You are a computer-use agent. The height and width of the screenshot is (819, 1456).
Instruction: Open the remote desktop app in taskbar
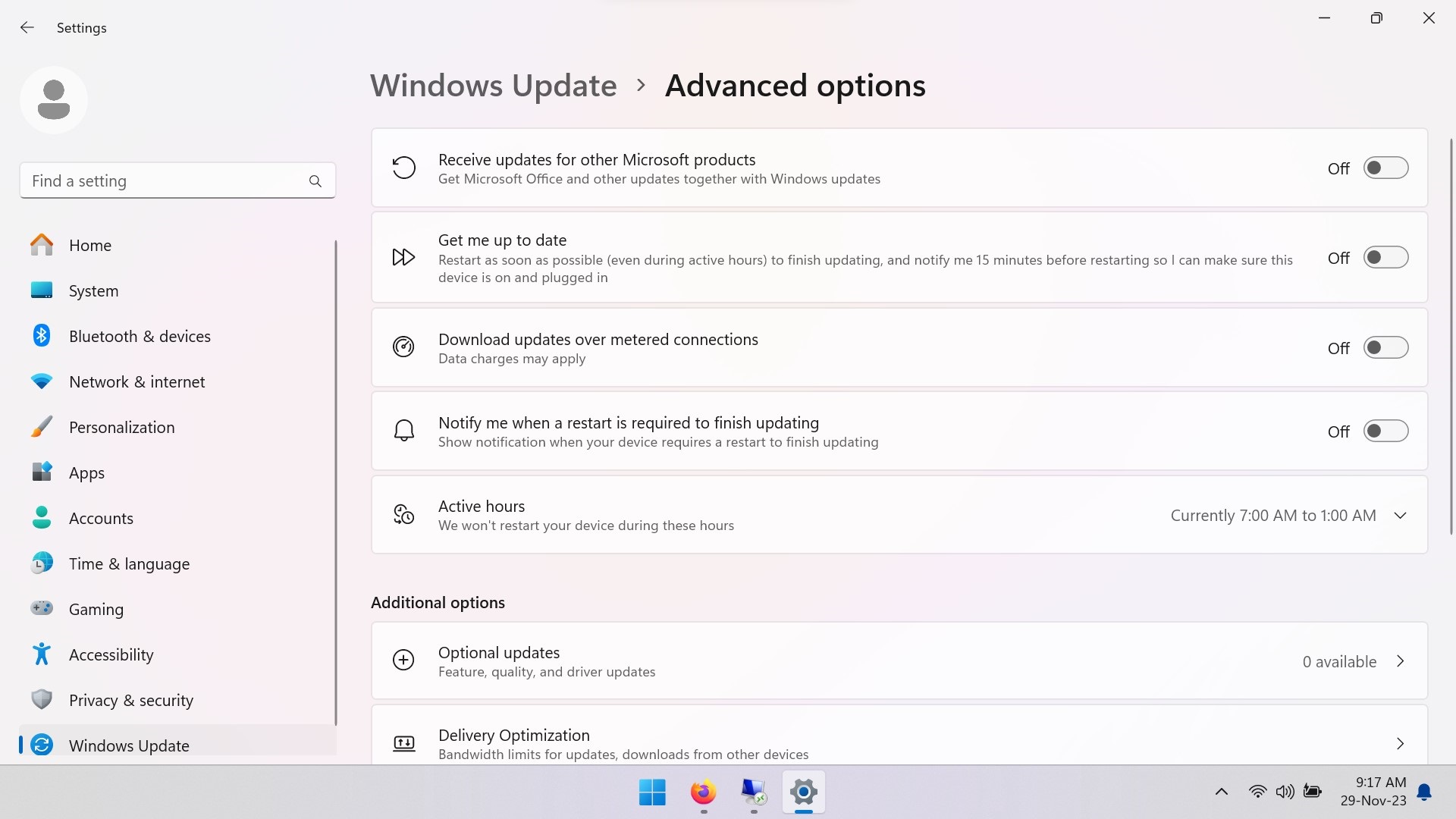pyautogui.click(x=753, y=792)
